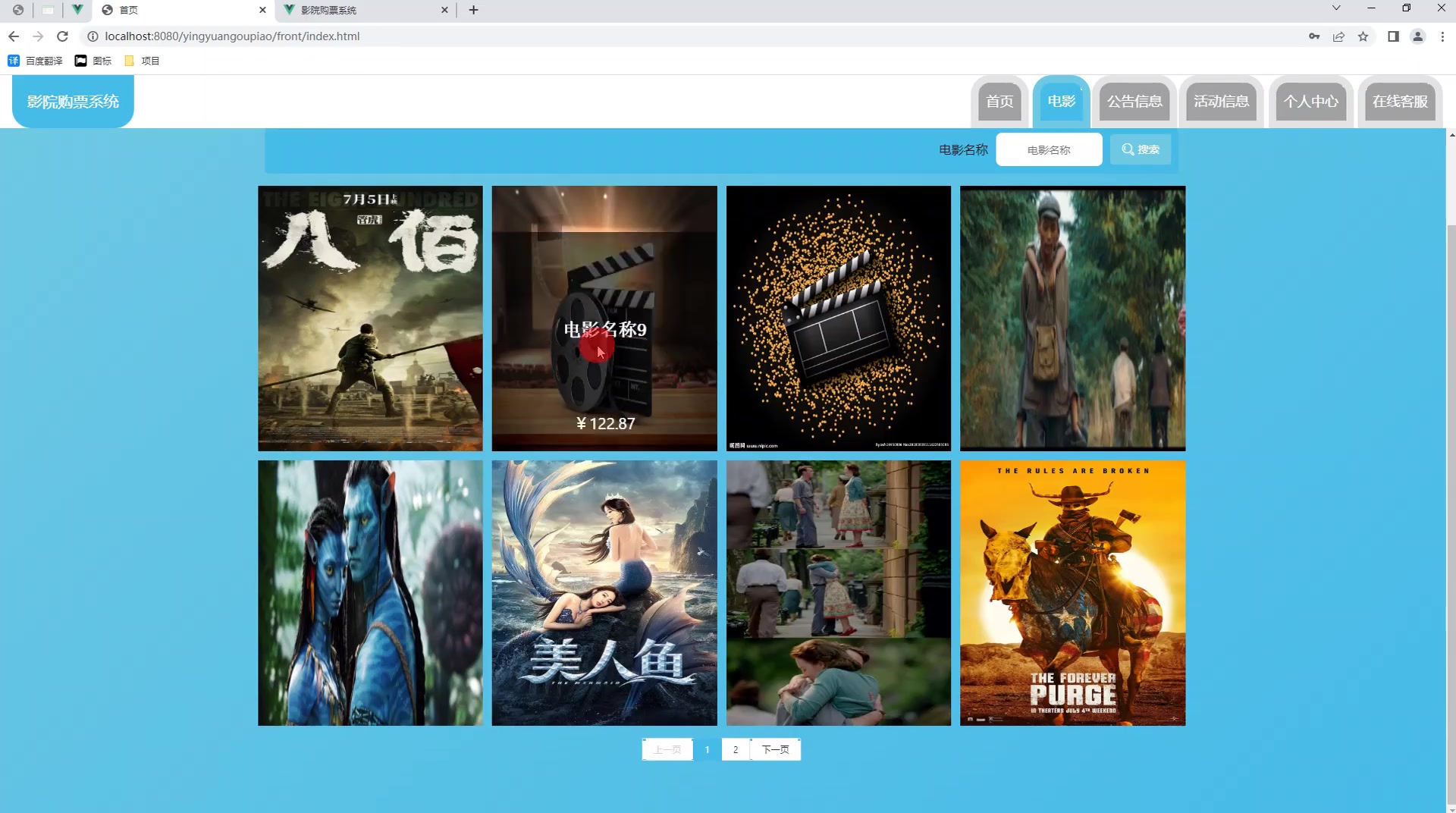Open the tab search chevron in the title bar

click(1336, 8)
